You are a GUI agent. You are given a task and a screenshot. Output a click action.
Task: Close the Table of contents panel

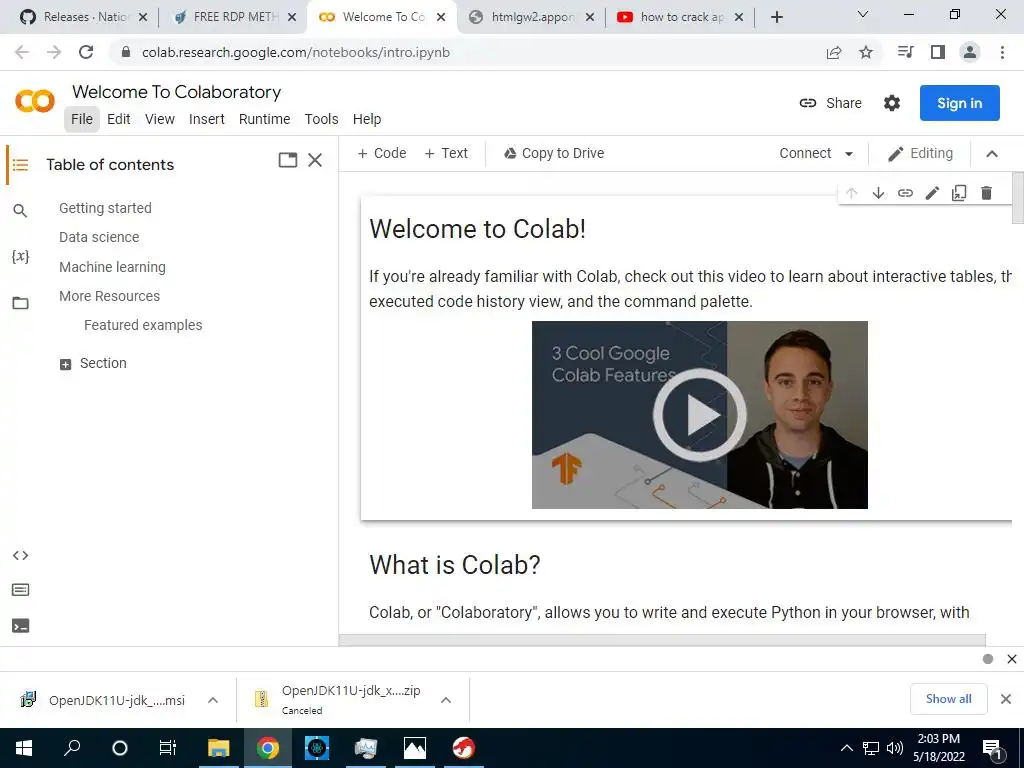pyautogui.click(x=315, y=160)
